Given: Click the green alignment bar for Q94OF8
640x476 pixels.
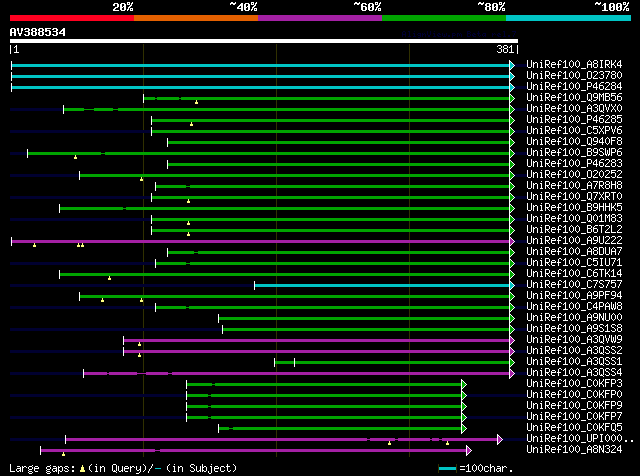Looking at the screenshot, I should coord(338,142).
